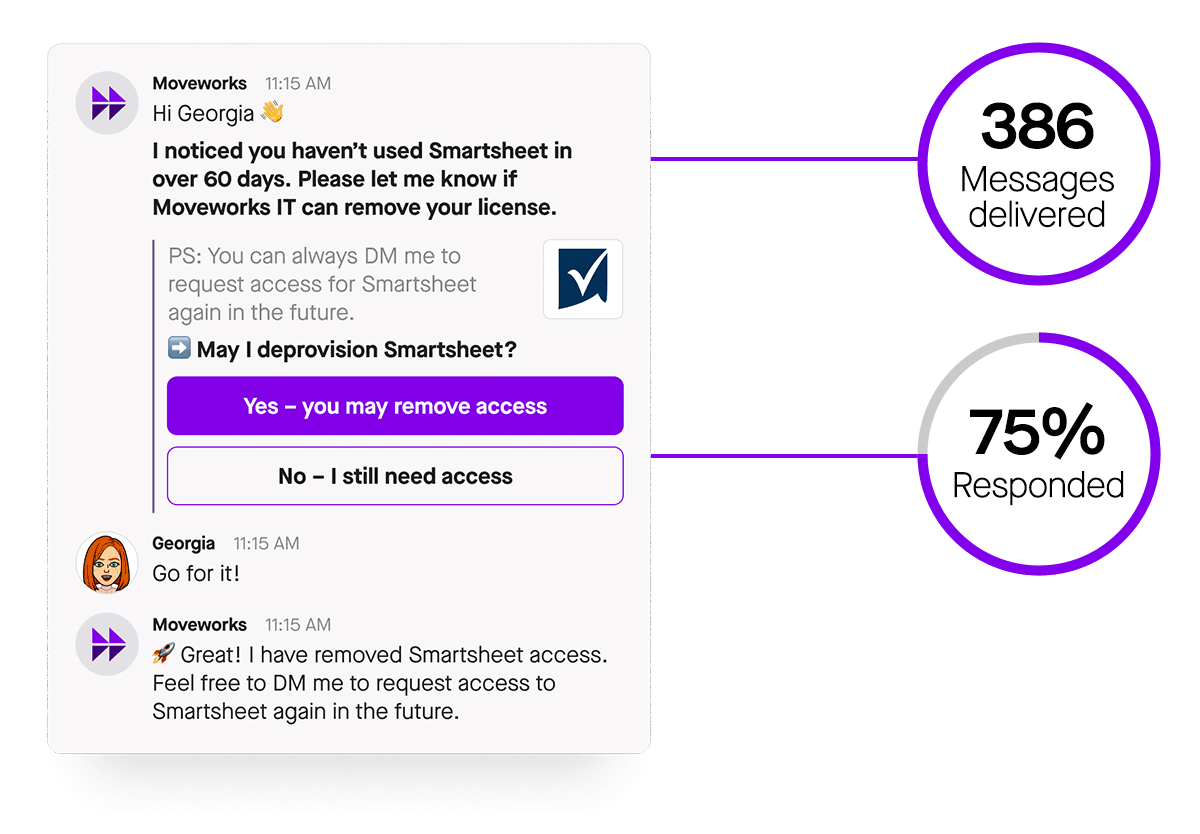Click the 75% Responded progress ring
1200x834 pixels.
click(1038, 455)
